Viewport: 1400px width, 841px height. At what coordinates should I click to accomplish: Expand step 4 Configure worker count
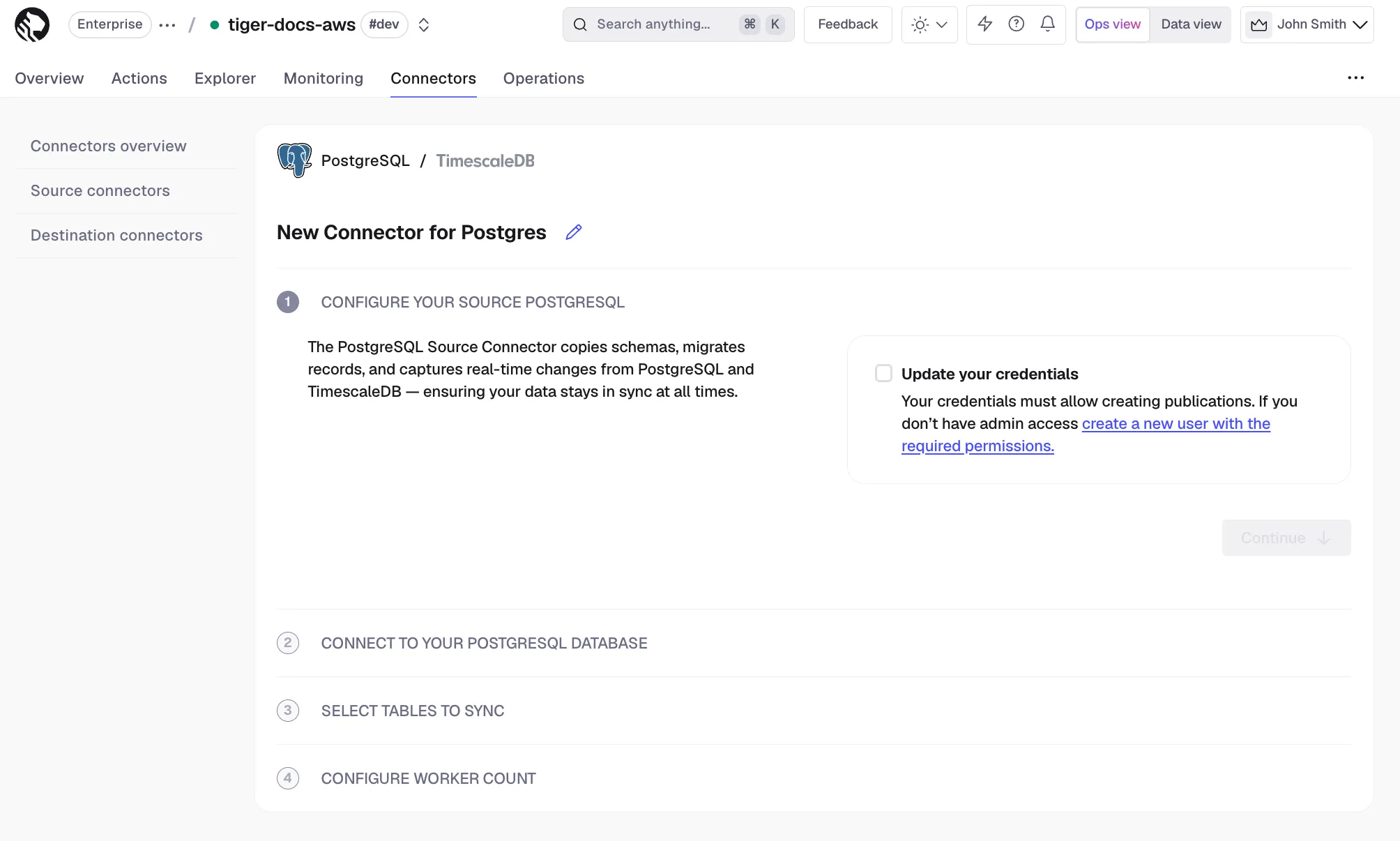814,778
